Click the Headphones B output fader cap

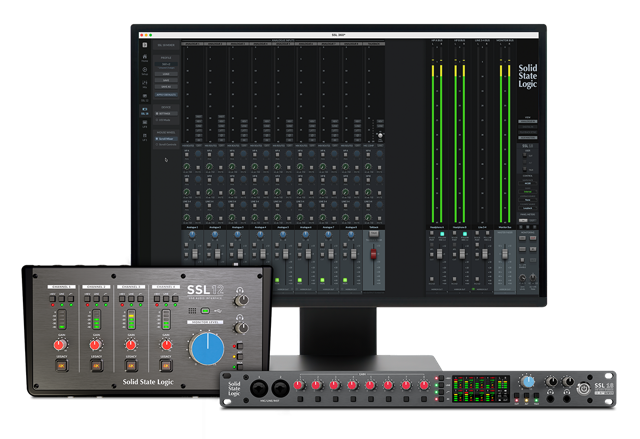[462, 254]
